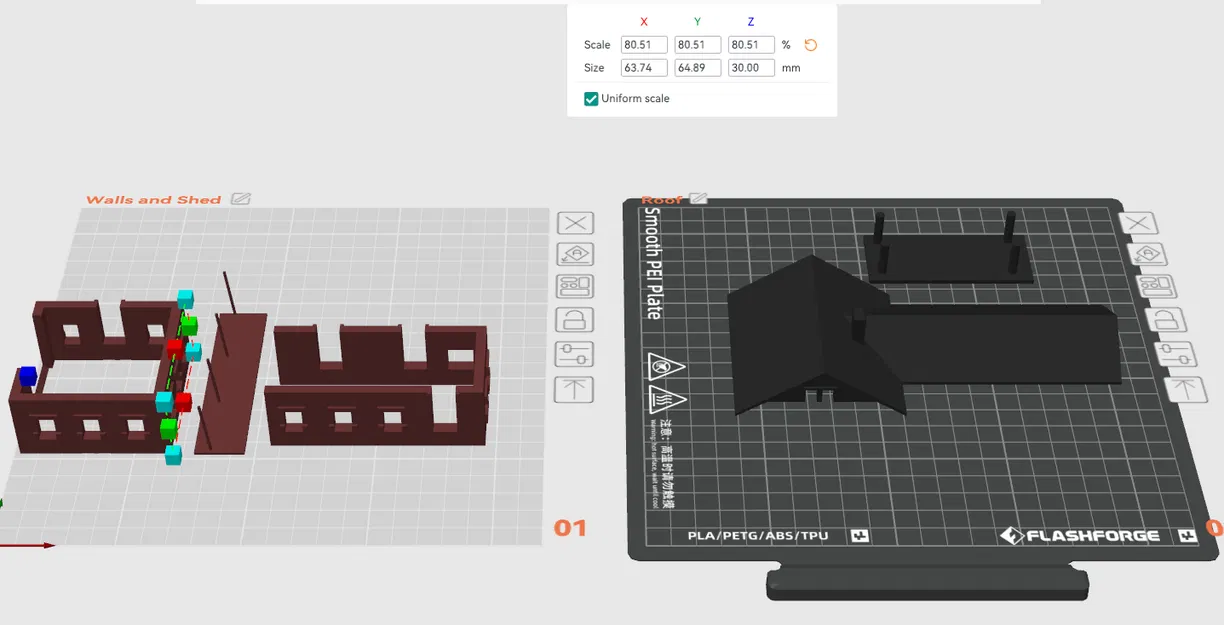Image resolution: width=1224 pixels, height=625 pixels.
Task: Edit the Roof plate name icon
Action: (698, 199)
